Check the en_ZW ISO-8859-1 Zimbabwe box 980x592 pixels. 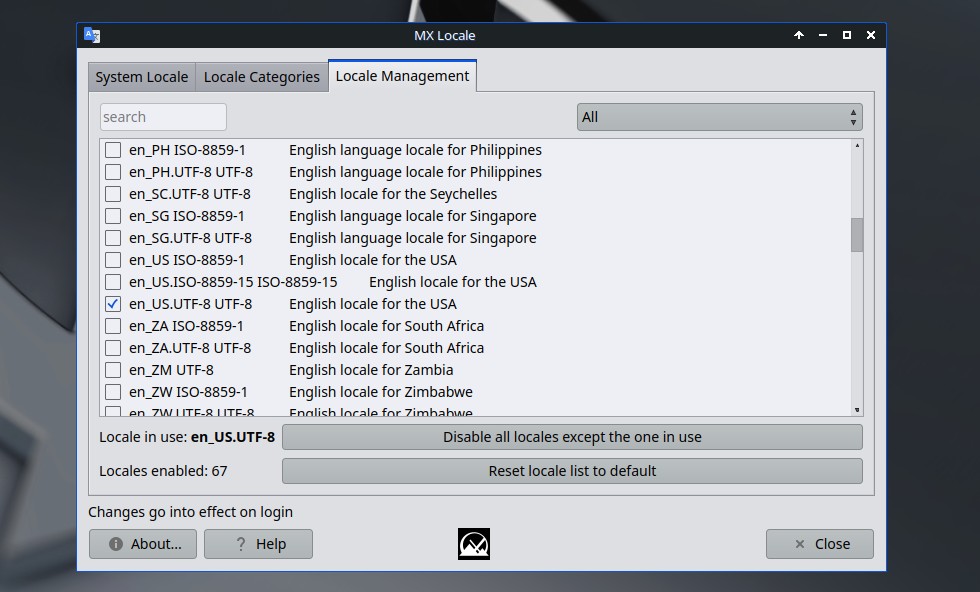point(112,392)
